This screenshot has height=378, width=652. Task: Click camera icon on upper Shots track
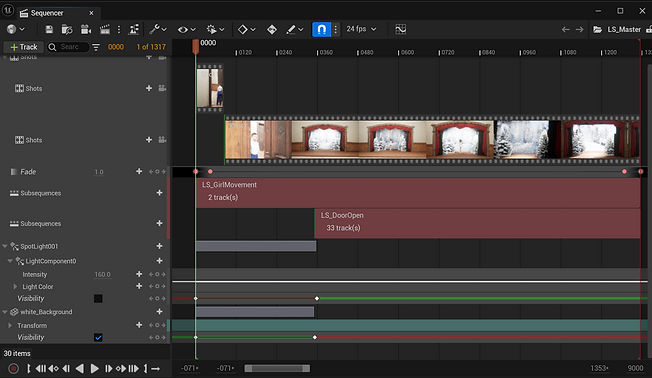click(162, 88)
